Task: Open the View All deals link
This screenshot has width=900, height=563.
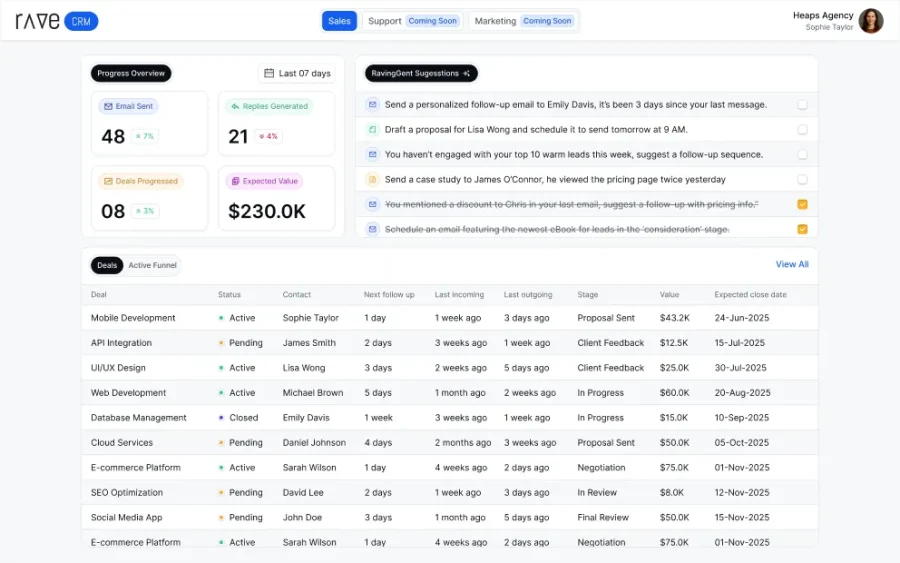Action: pyautogui.click(x=792, y=264)
